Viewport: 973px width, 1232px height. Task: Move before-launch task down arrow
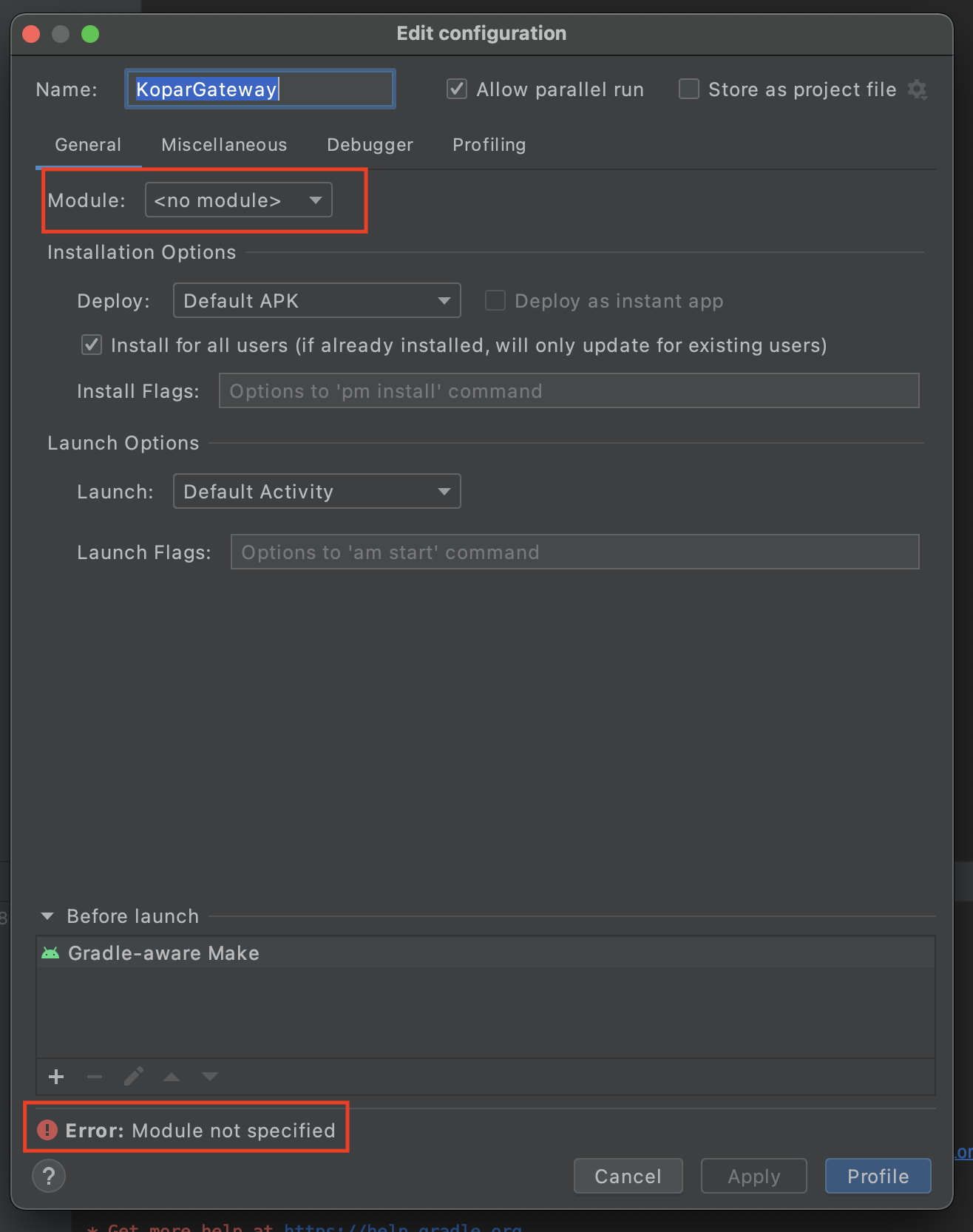(210, 1077)
